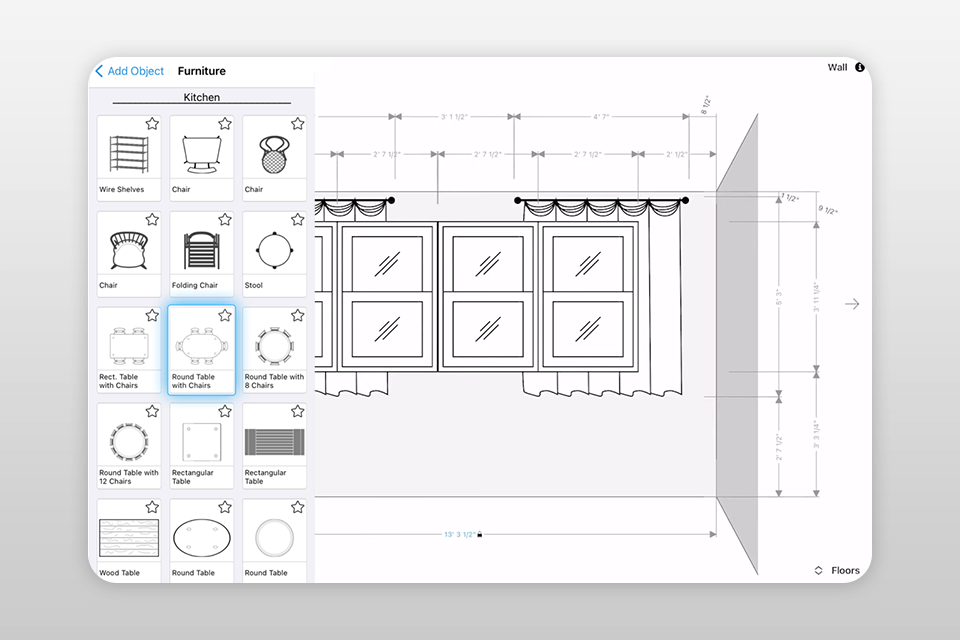
Task: Open the Wall info icon
Action: [860, 67]
